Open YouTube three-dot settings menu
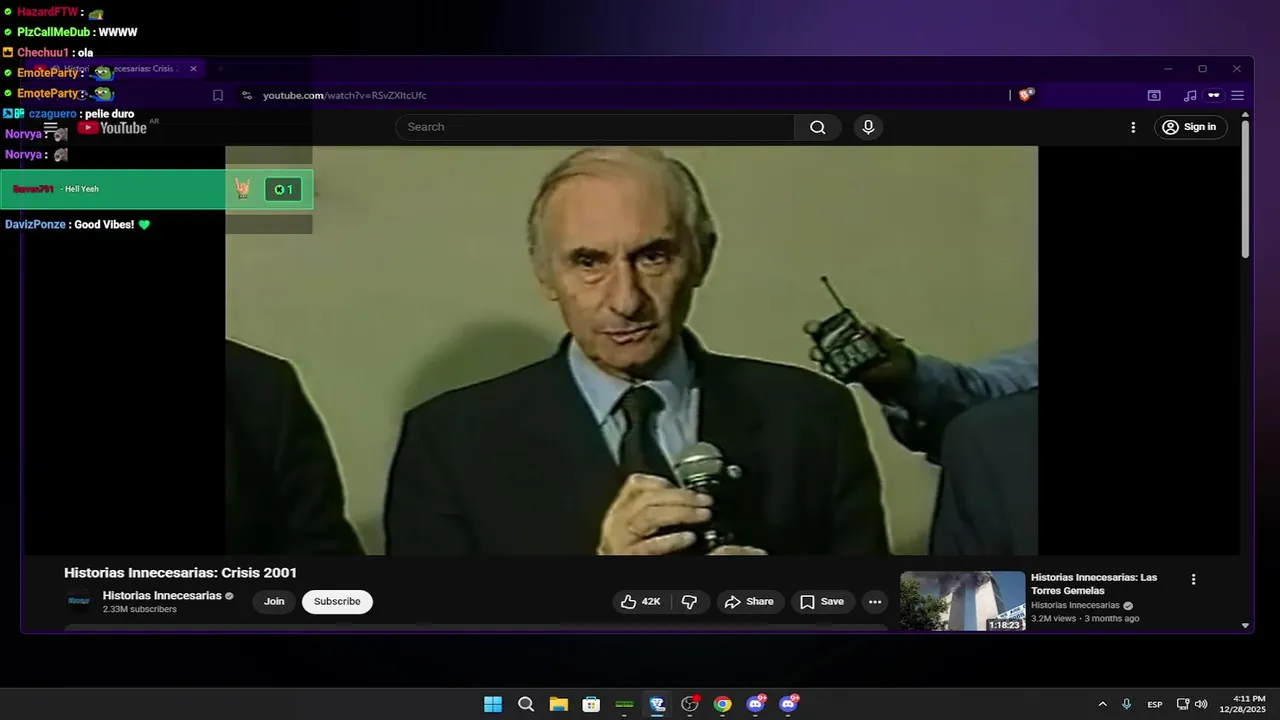 coord(1133,127)
